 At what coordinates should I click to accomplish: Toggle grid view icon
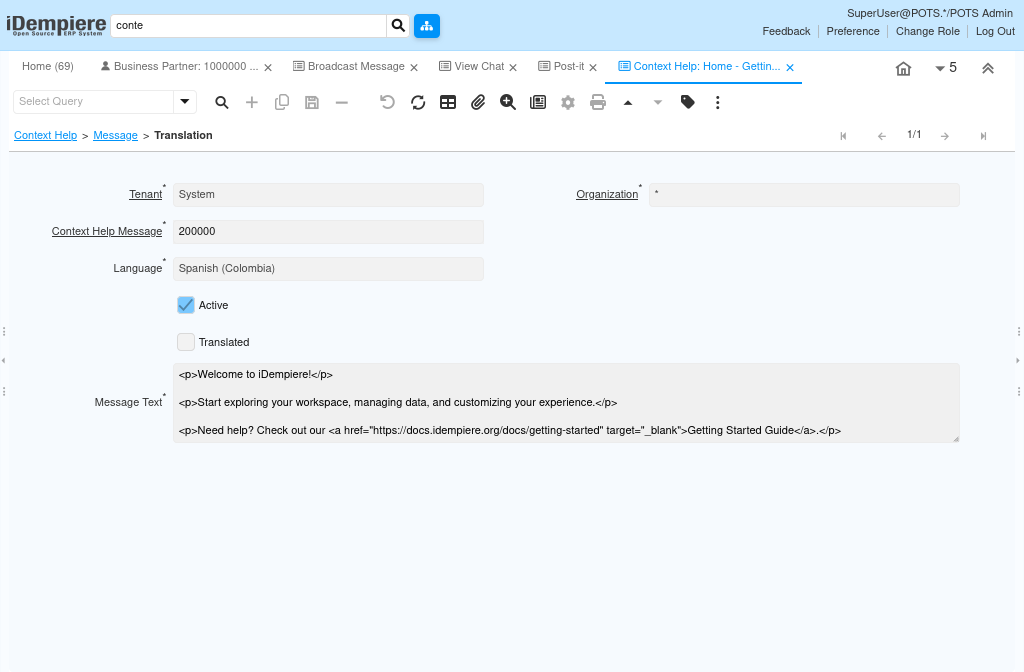[448, 103]
